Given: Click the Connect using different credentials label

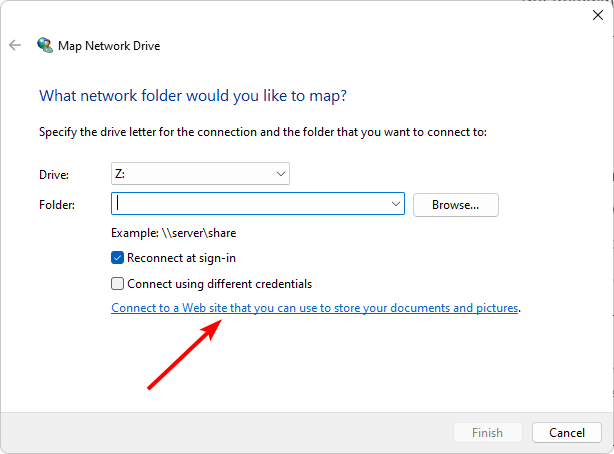Looking at the screenshot, I should click(219, 284).
